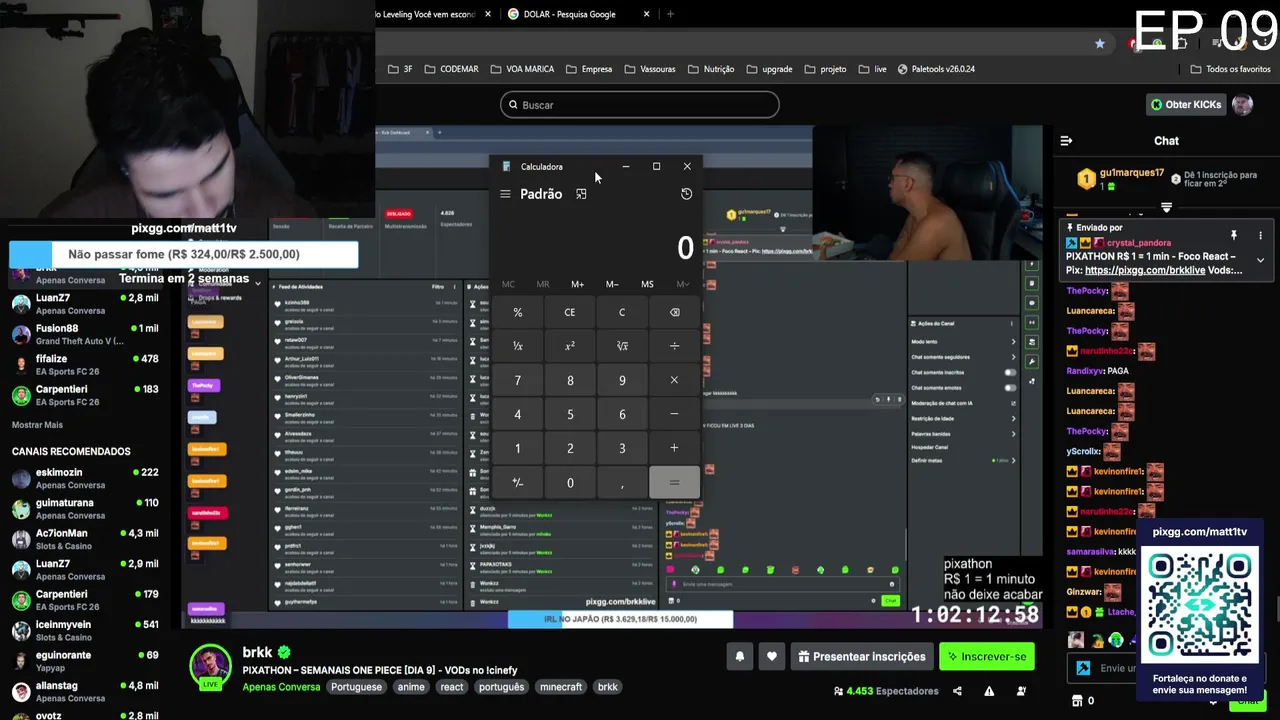This screenshot has height=720, width=1280.
Task: Open the chat shop icon next to 0
Action: click(1077, 701)
